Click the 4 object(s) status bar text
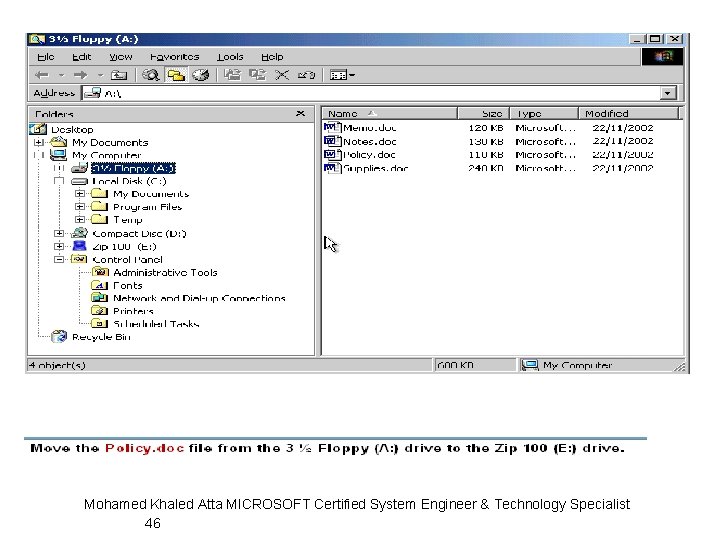Image resolution: width=720 pixels, height=540 pixels. click(57, 366)
